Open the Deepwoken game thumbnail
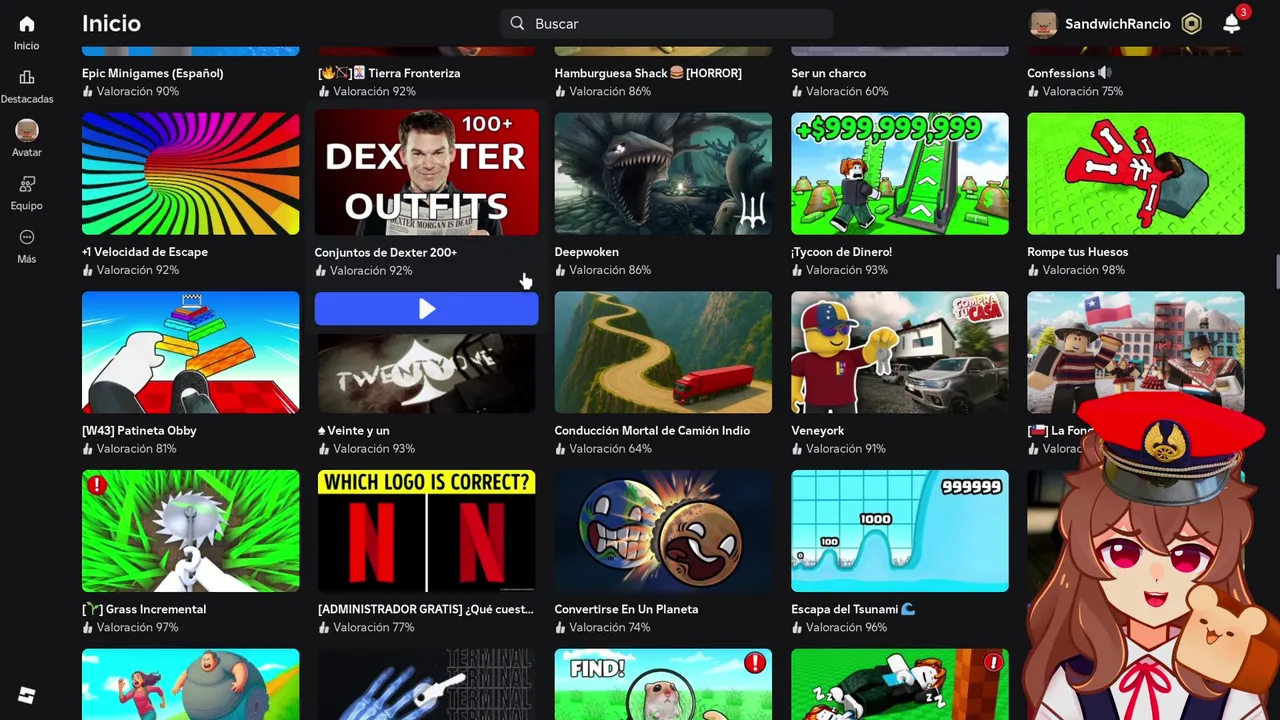 pyautogui.click(x=663, y=173)
